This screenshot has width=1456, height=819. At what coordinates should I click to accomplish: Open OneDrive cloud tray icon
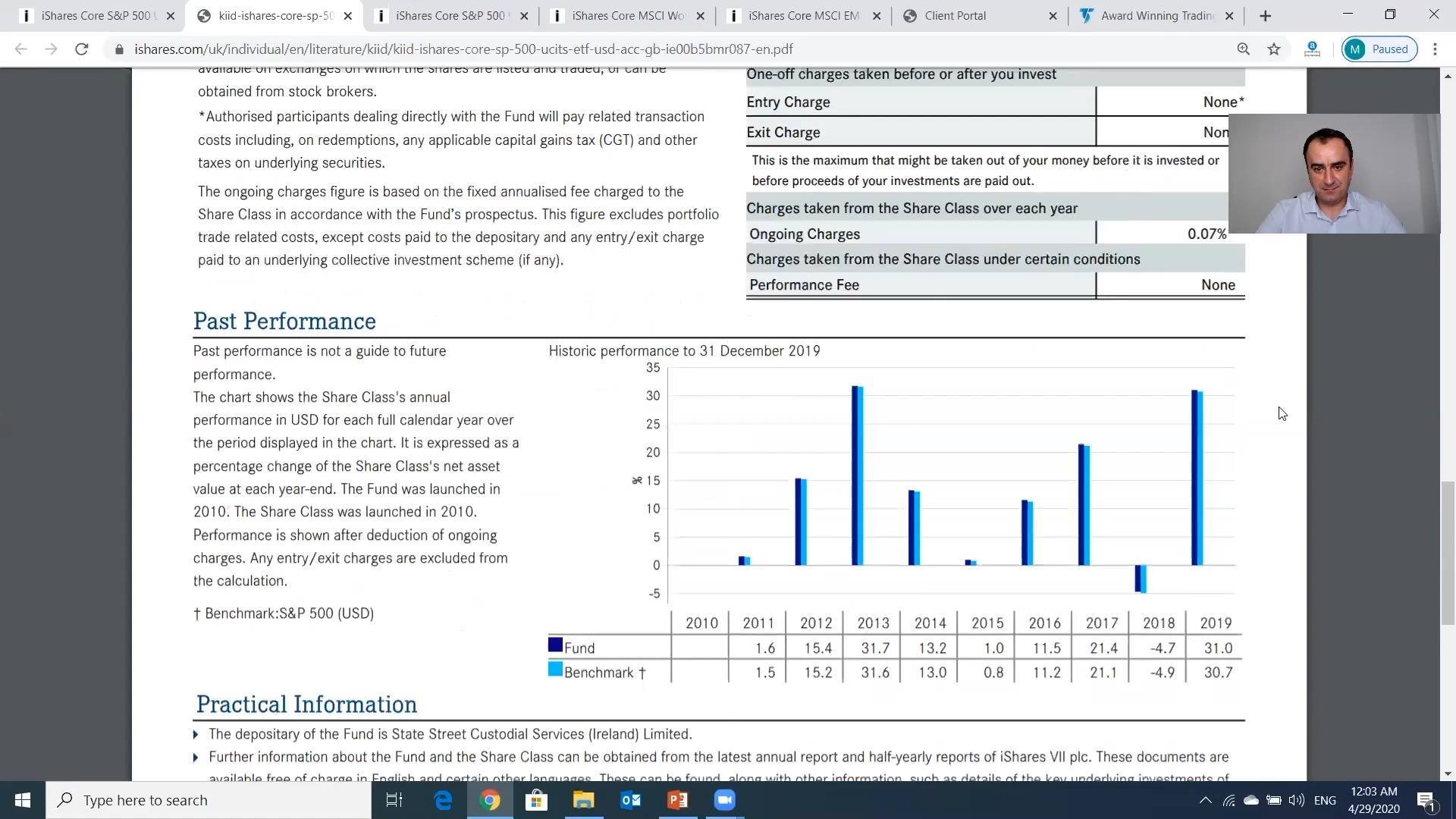pos(1251,800)
